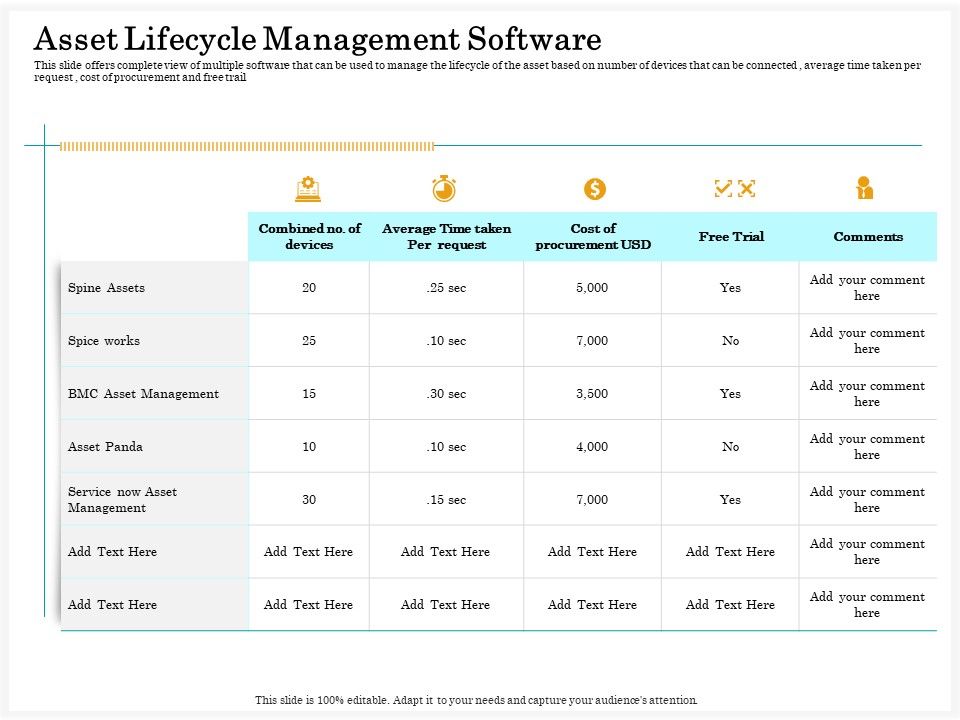Click Spine Assets cost '5,000'
Viewport: 960px width, 720px height.
click(592, 288)
